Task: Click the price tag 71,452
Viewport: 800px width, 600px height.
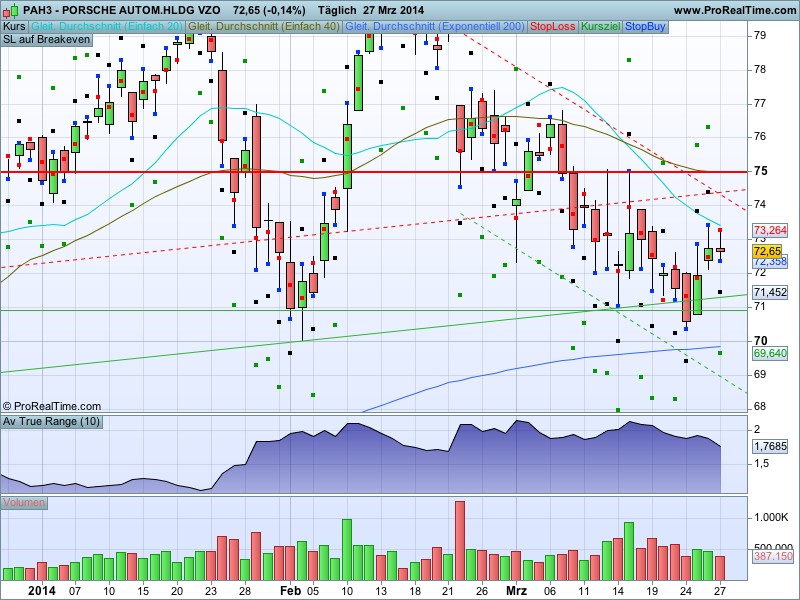Action: click(770, 292)
